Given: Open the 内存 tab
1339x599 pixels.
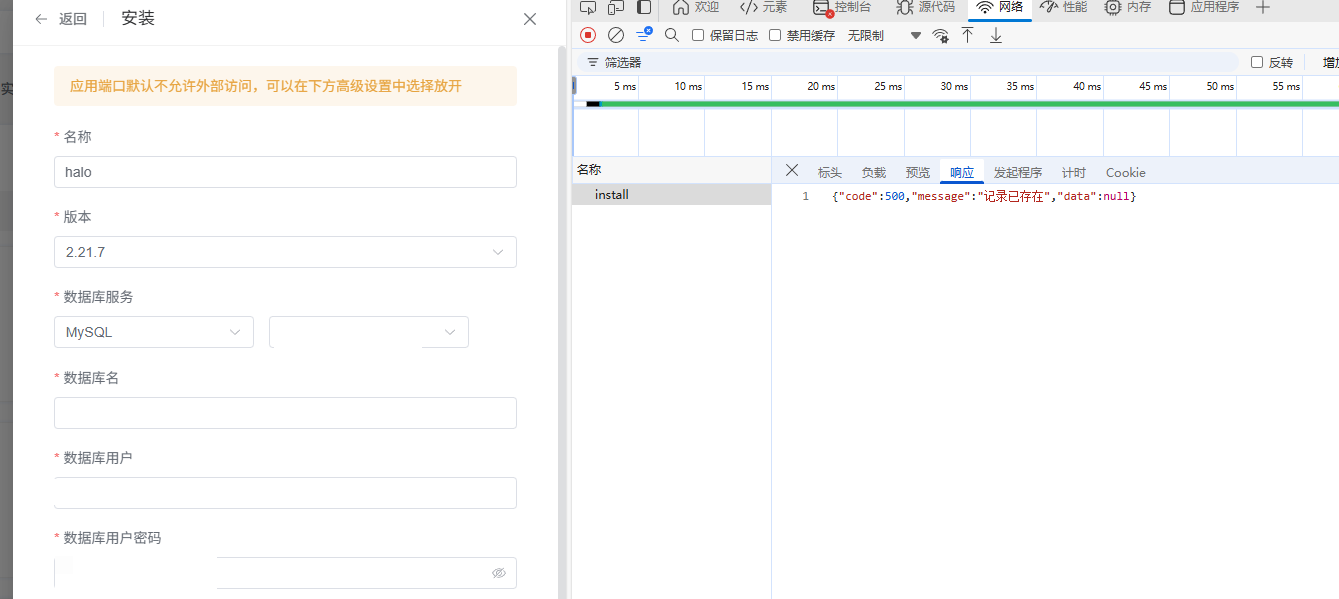Looking at the screenshot, I should click(1128, 7).
